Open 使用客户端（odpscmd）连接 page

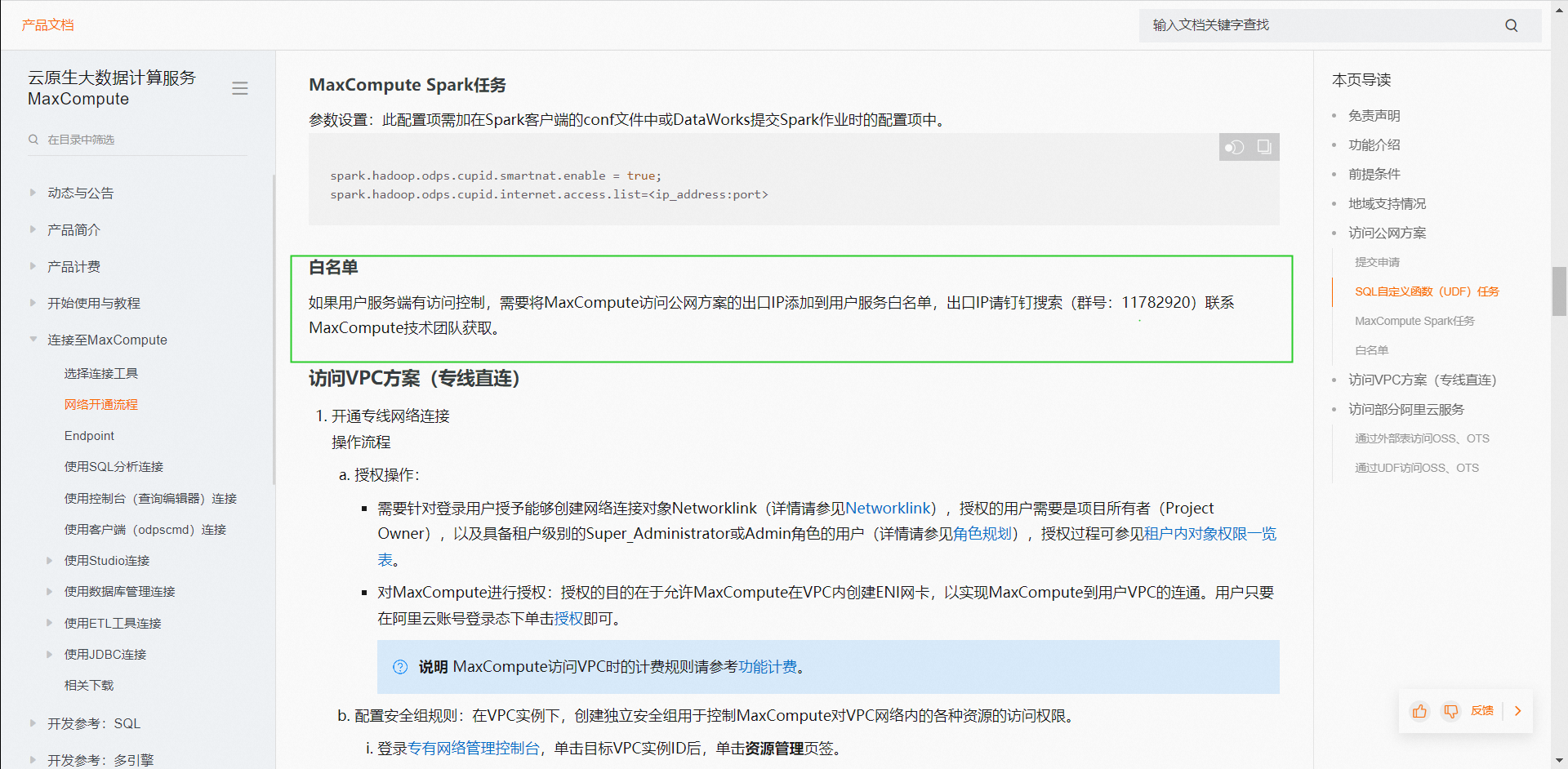145,530
